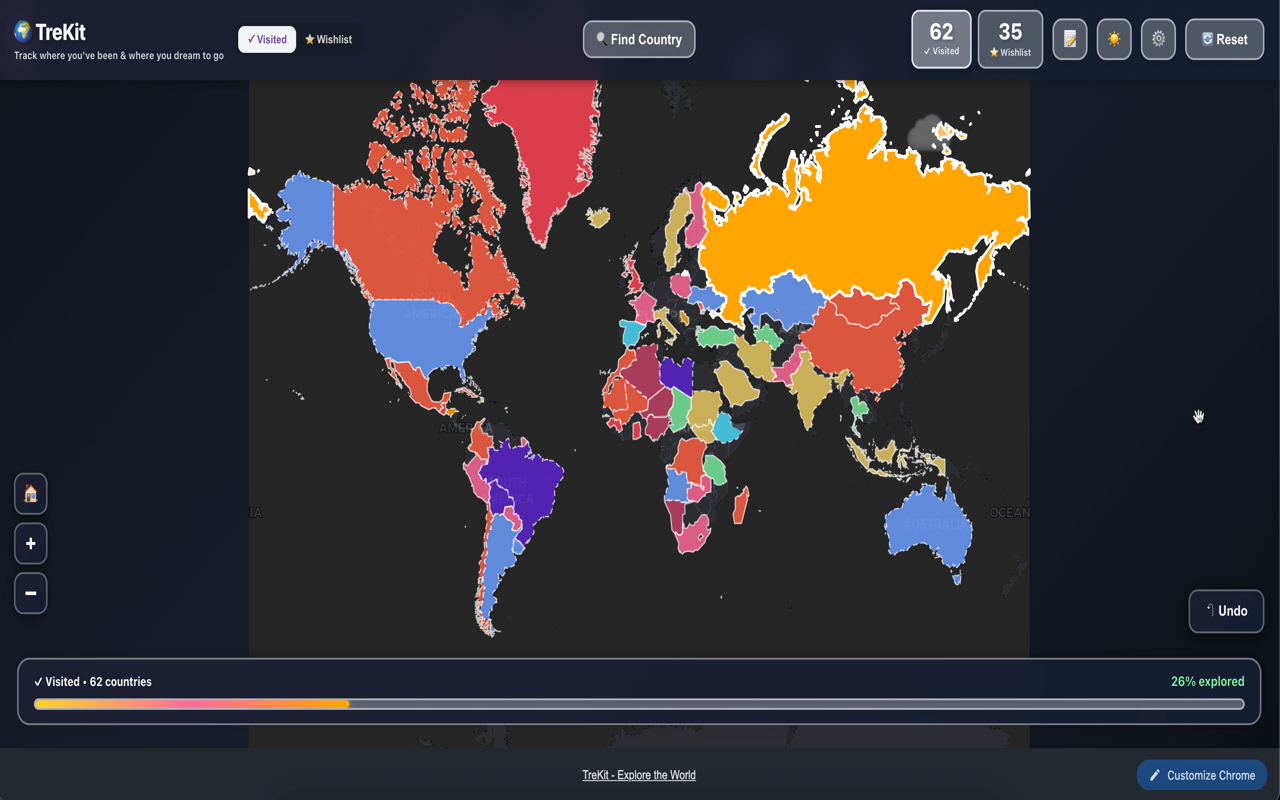Open the 62 Visited counter

941,40
